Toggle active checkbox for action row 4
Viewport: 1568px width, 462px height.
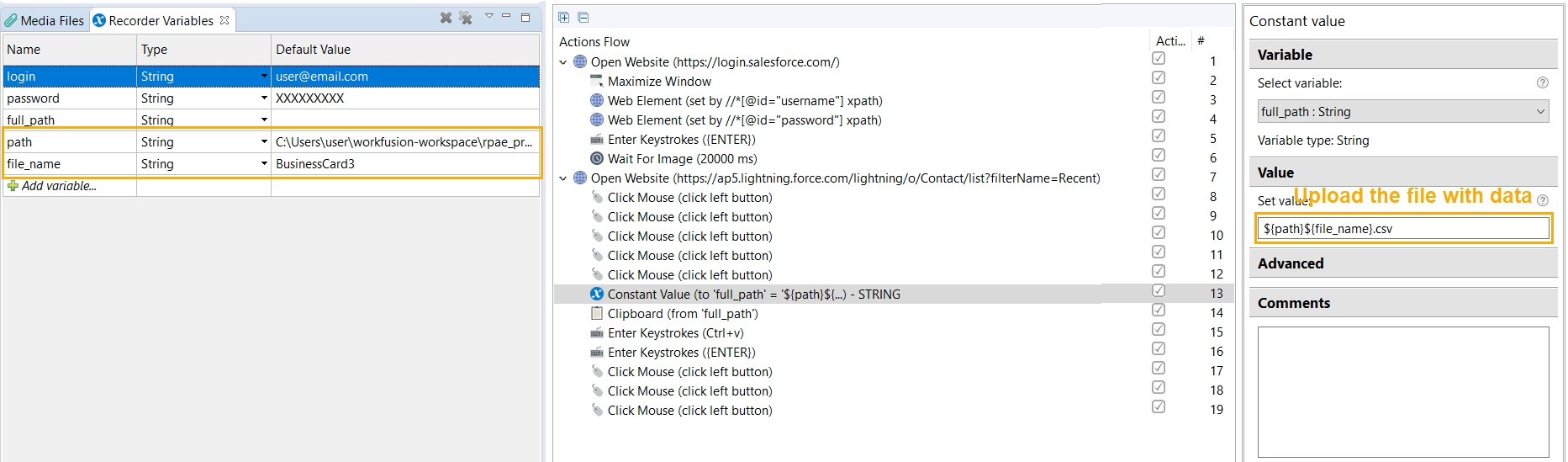[x=1159, y=116]
